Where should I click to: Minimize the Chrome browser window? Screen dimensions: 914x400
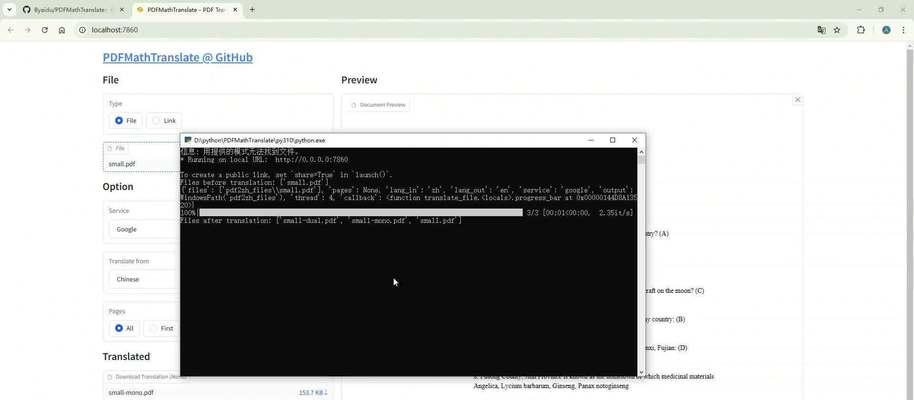pos(859,10)
